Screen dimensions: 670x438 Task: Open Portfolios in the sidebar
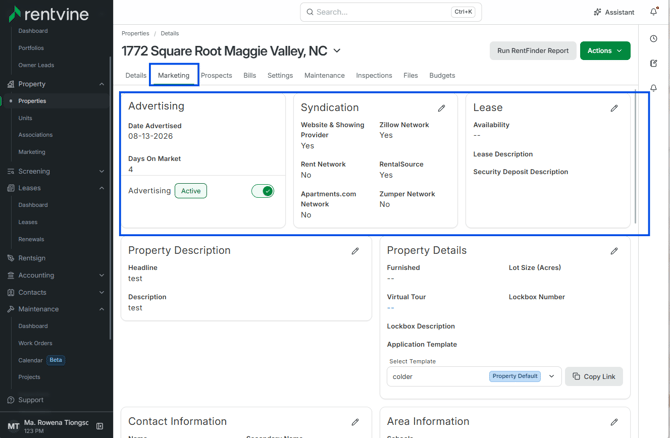click(31, 48)
